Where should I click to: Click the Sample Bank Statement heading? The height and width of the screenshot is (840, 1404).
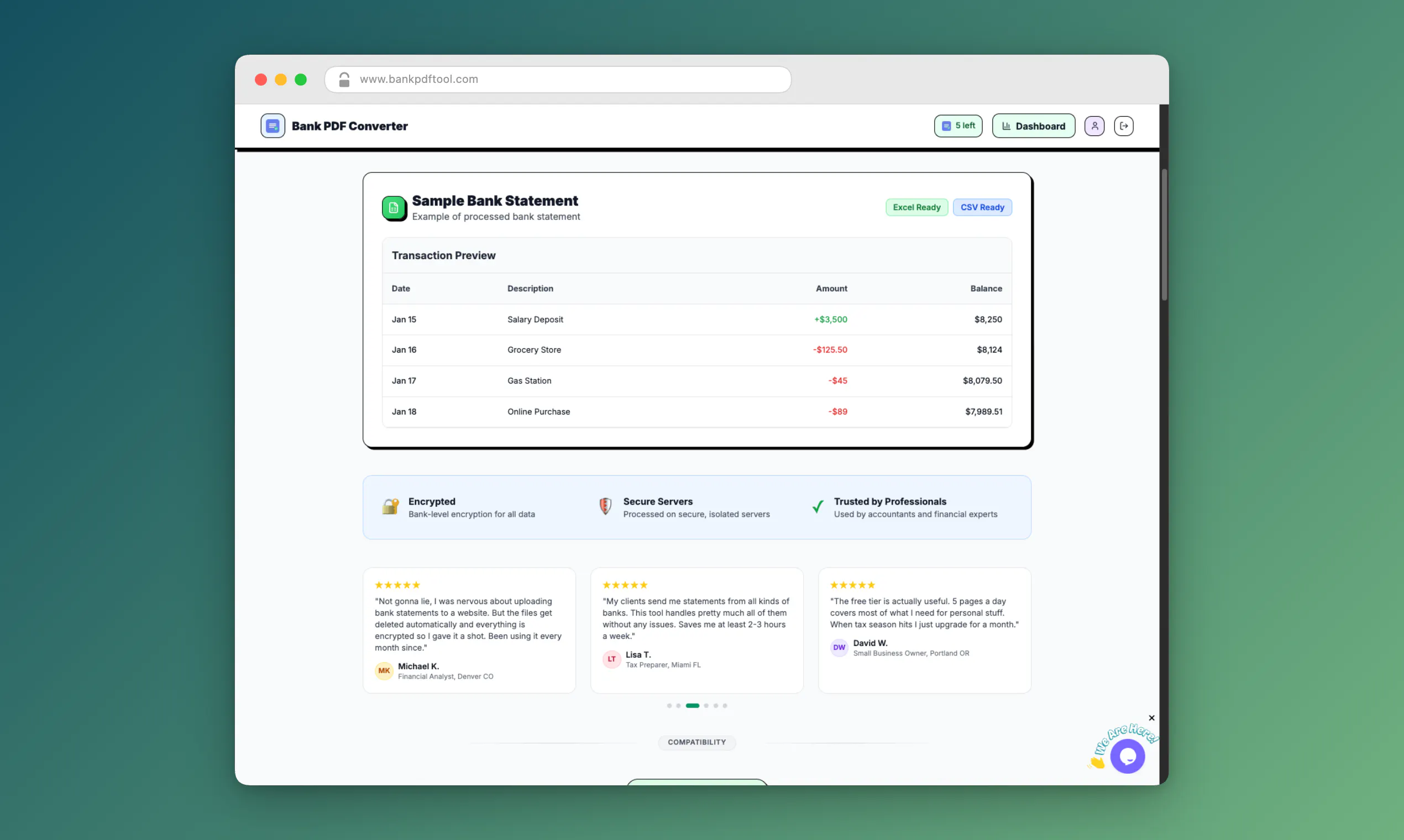495,201
